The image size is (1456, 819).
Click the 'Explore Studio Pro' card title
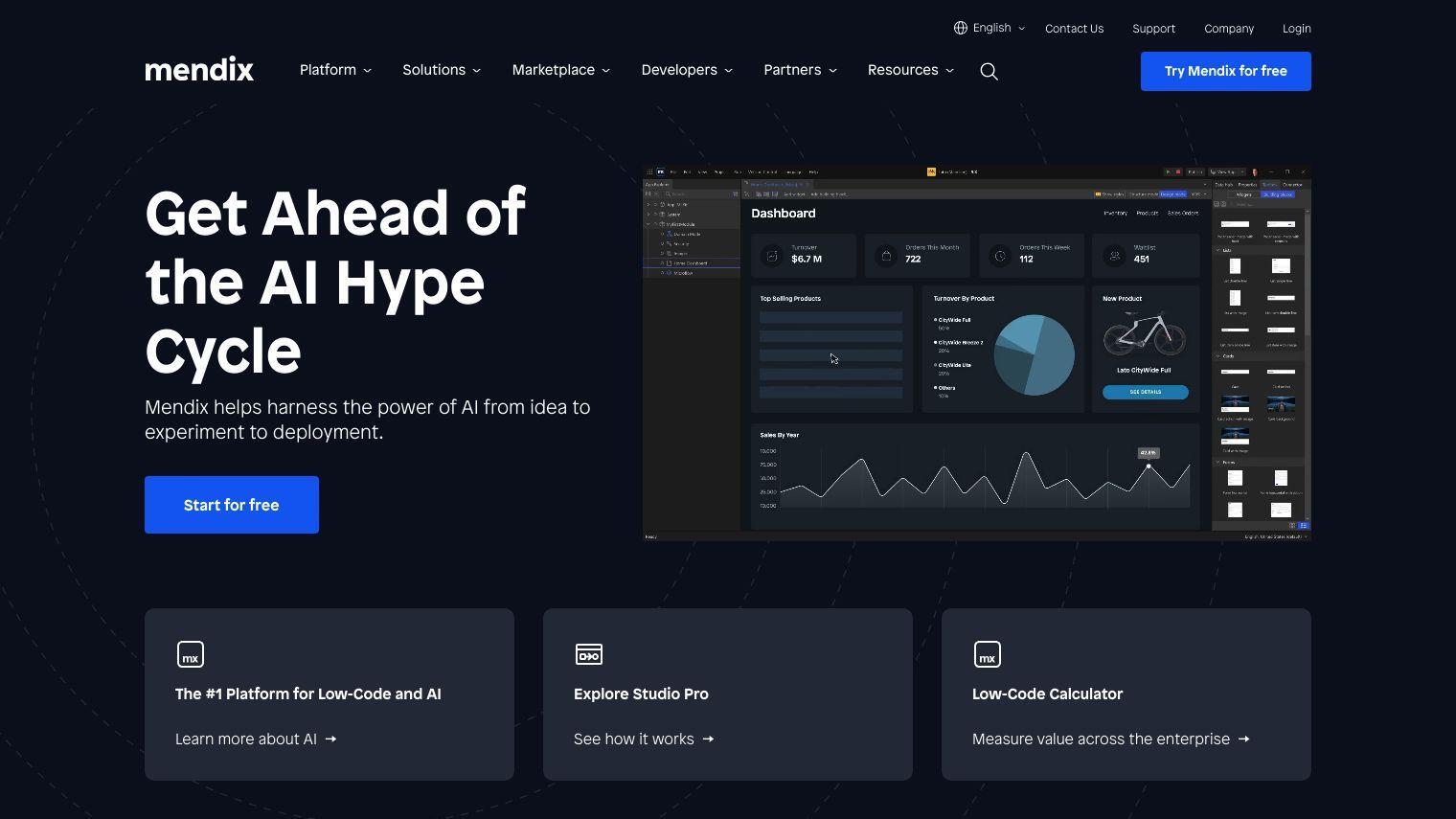click(x=641, y=694)
